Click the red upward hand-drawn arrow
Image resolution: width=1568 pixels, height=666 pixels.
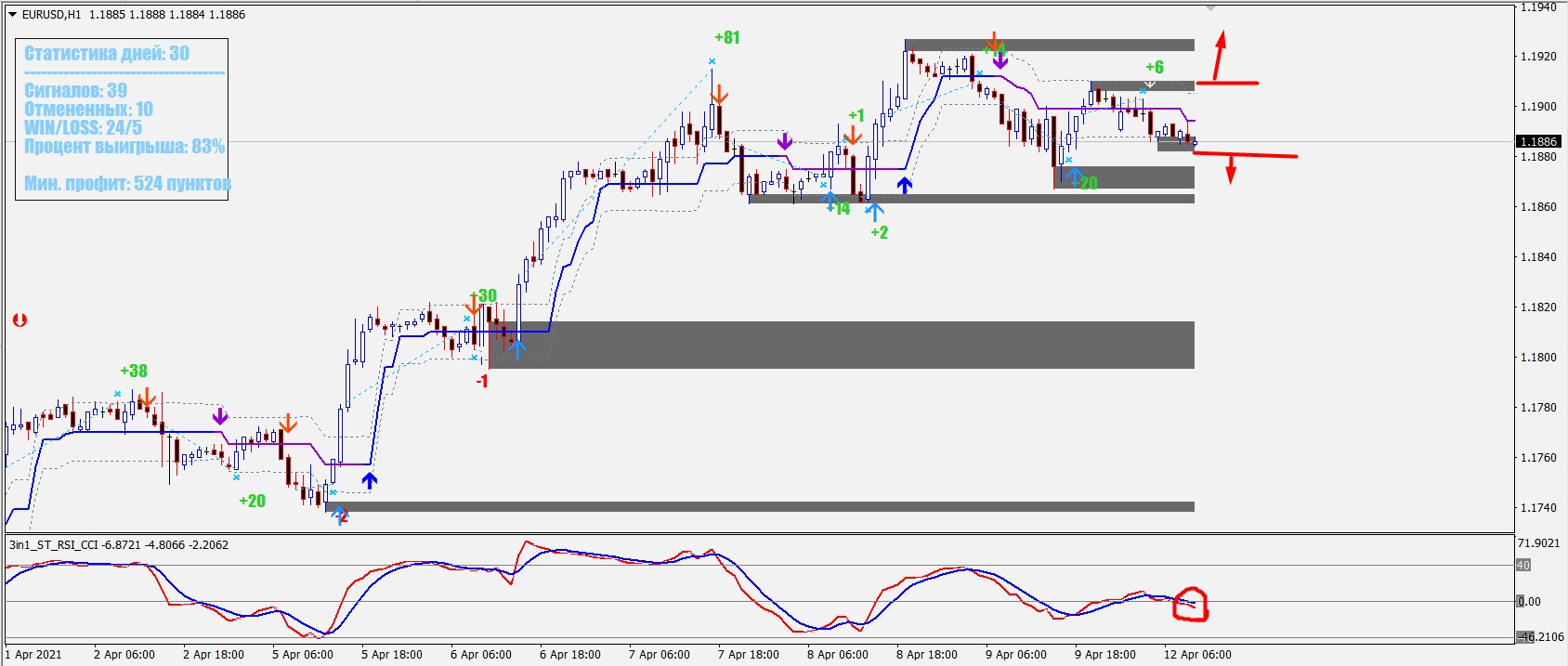[1221, 56]
